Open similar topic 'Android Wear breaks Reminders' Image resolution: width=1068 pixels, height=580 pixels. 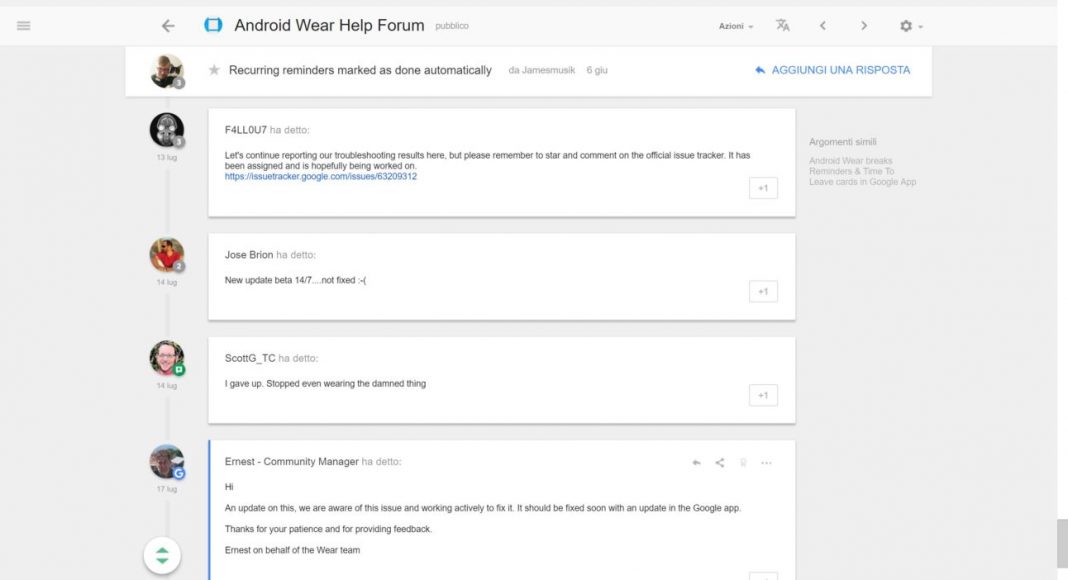pyautogui.click(x=862, y=172)
